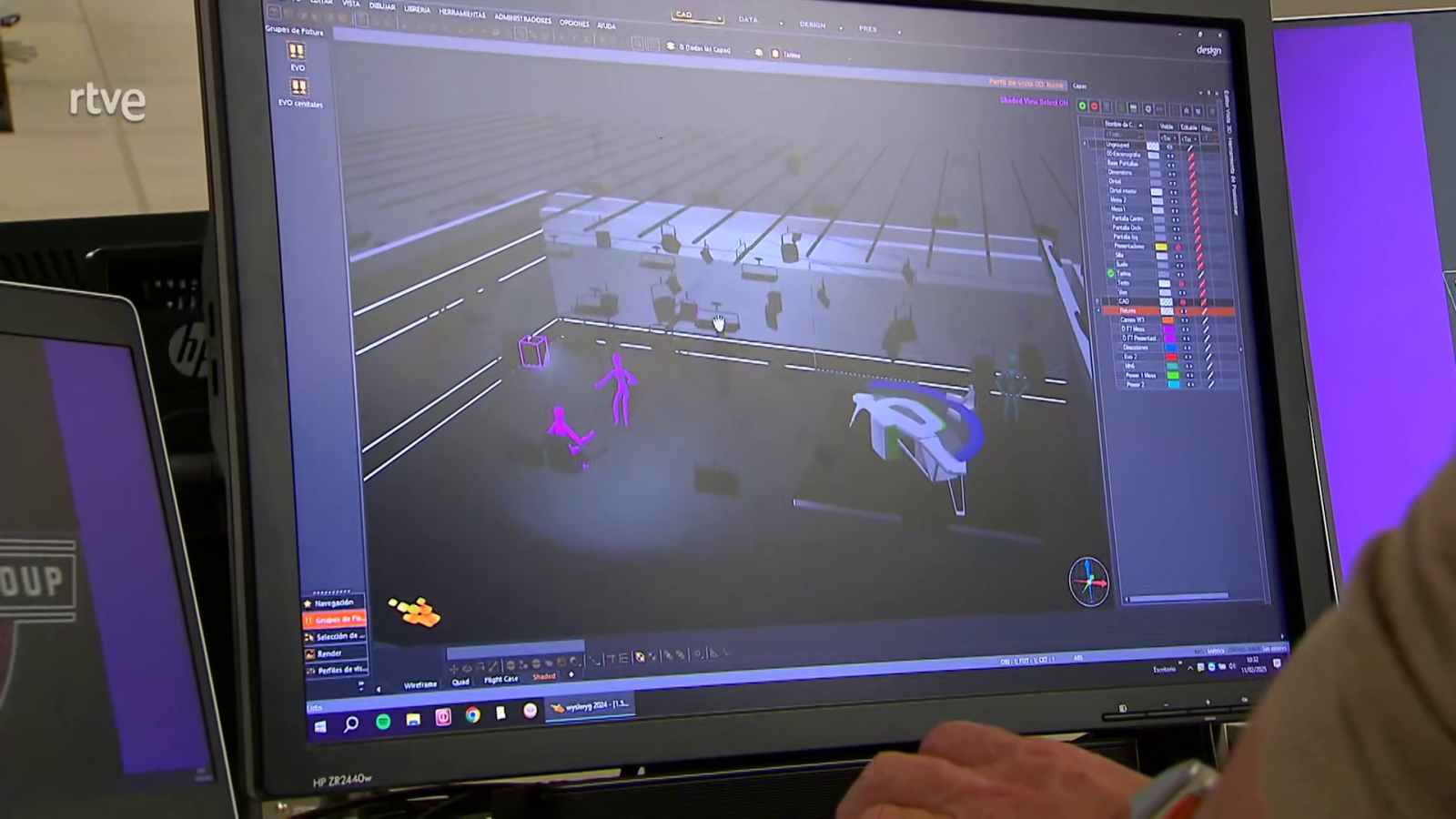
Task: Toggle visibility of the Presentaciones layer
Action: click(1180, 246)
